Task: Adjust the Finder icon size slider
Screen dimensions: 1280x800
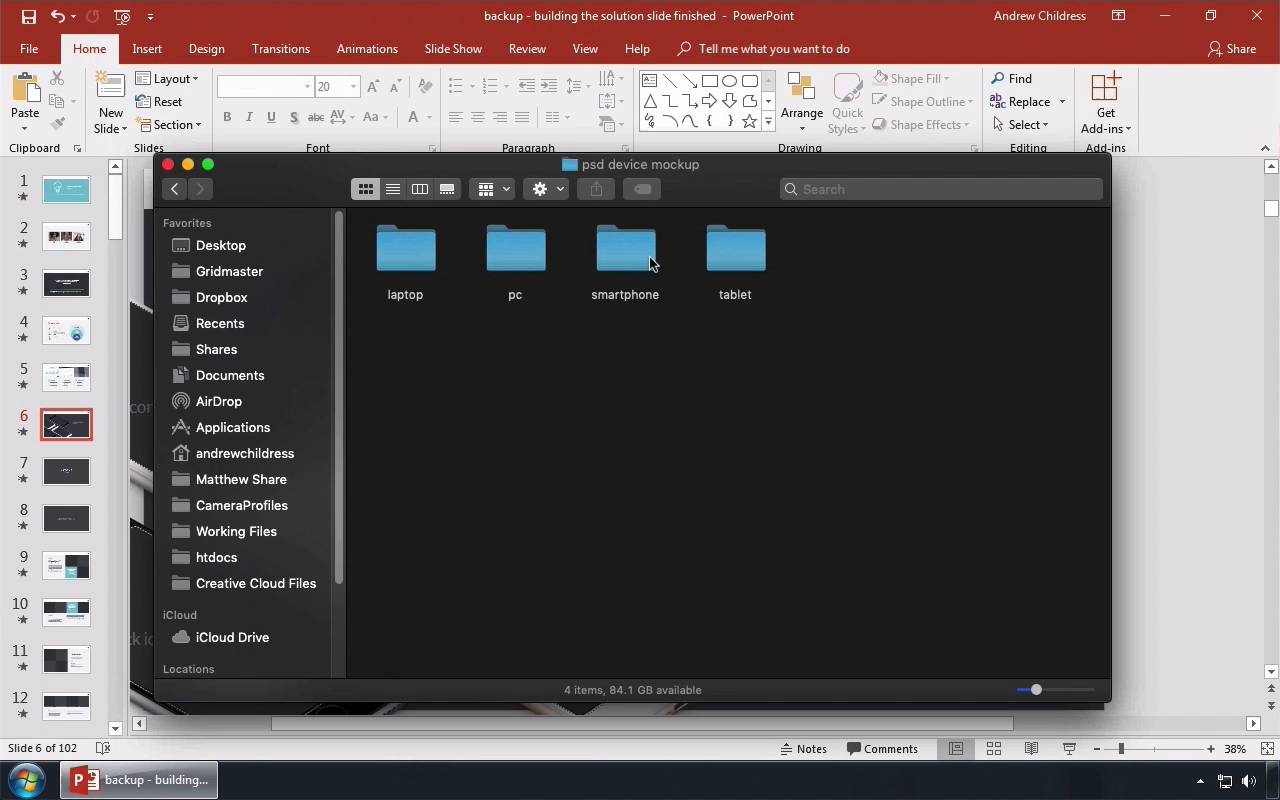Action: [1036, 690]
